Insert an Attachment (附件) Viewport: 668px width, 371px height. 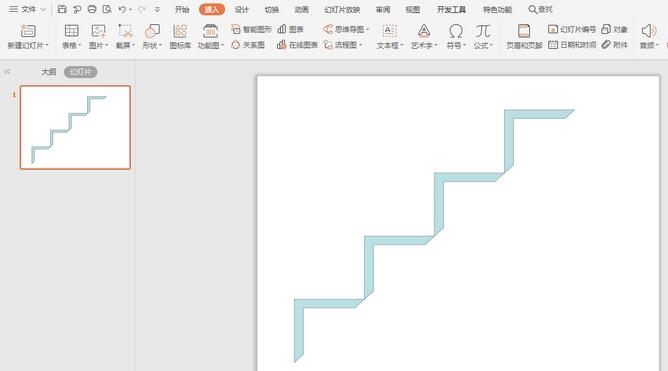pyautogui.click(x=614, y=45)
